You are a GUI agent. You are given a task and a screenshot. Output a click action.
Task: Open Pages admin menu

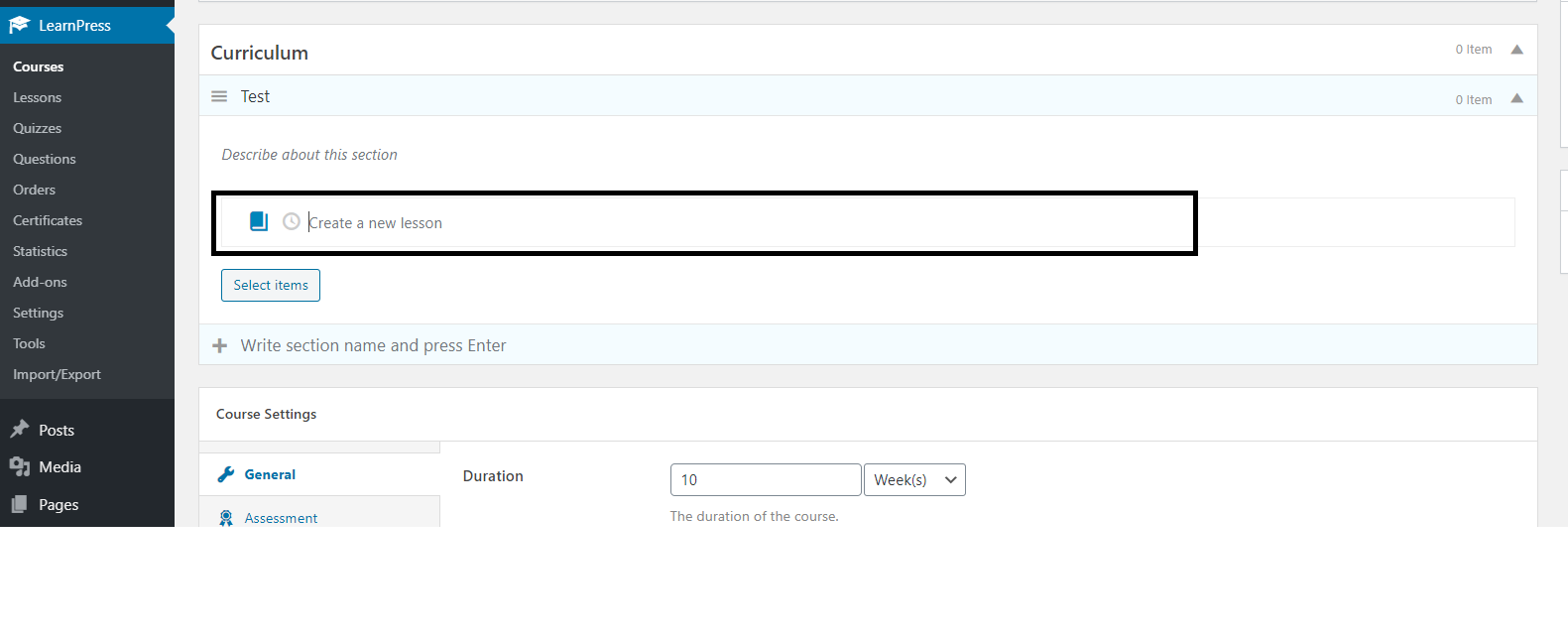(59, 504)
